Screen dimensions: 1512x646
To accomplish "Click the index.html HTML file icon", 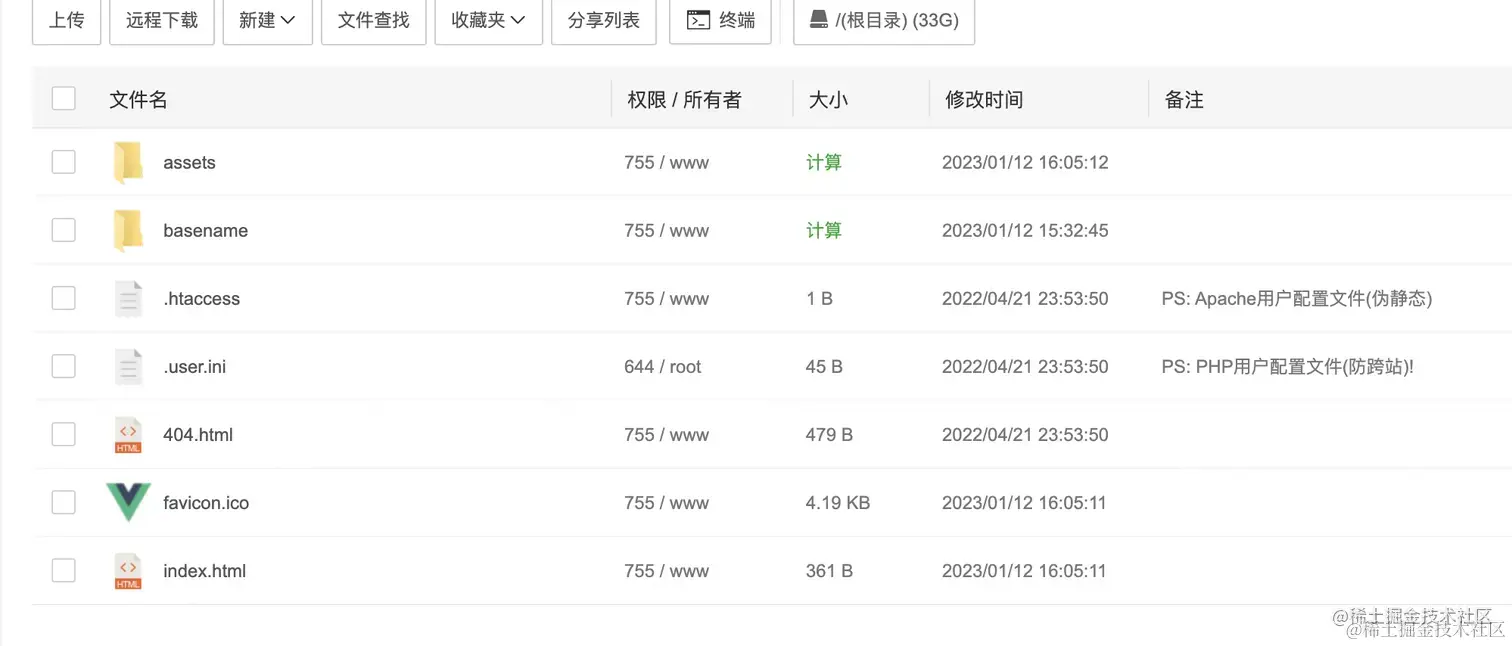I will [x=128, y=571].
